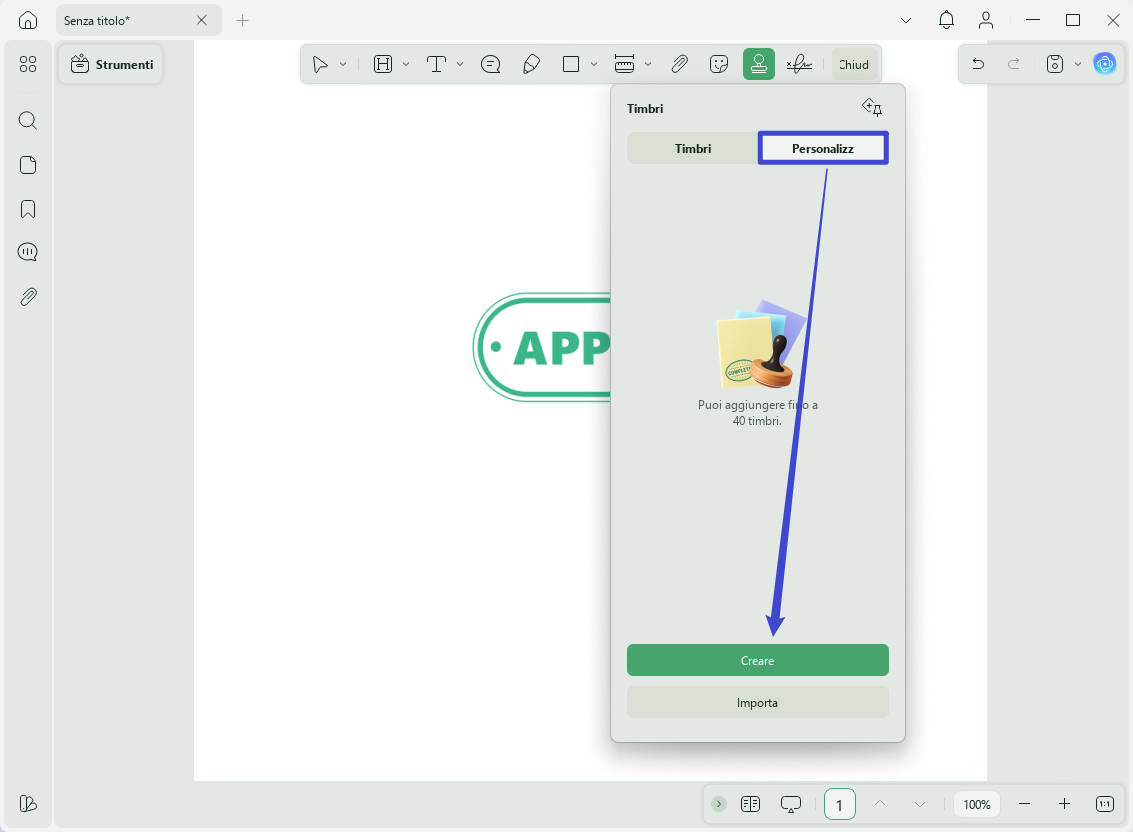Toggle the green stamp tool
The height and width of the screenshot is (832, 1133).
click(x=759, y=64)
